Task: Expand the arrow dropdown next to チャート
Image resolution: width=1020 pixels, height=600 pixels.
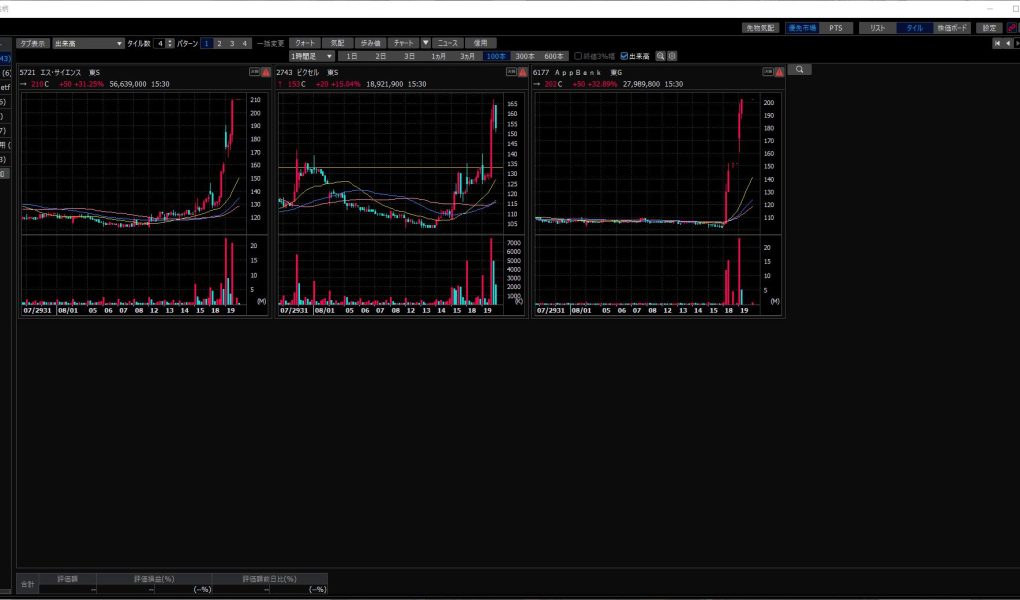Action: point(425,43)
